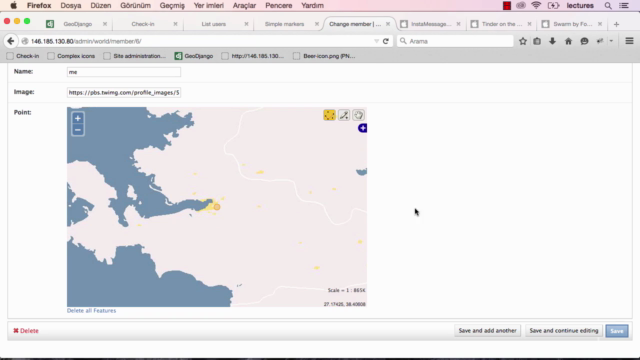Focus the Name input field
The width and height of the screenshot is (640, 360).
[124, 72]
